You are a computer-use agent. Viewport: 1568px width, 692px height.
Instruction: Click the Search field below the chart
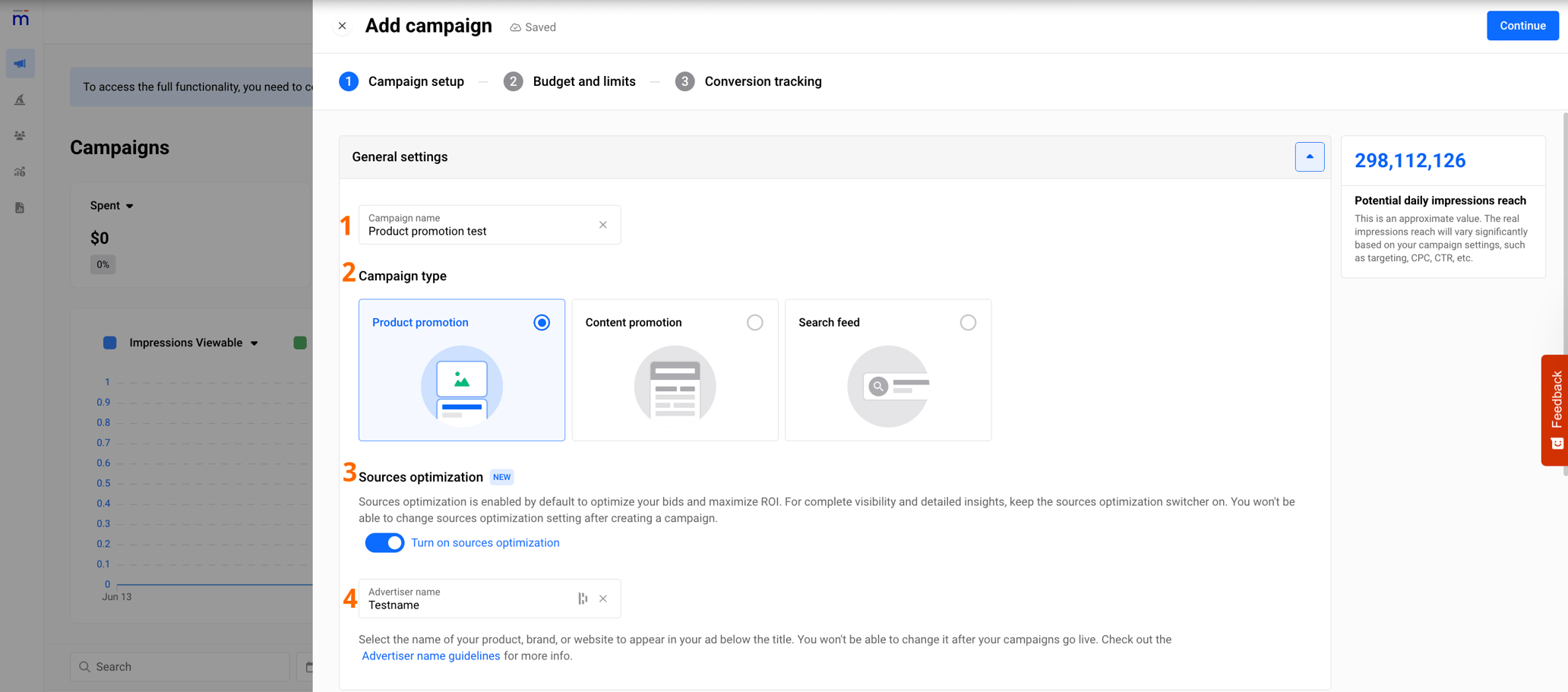coord(179,666)
